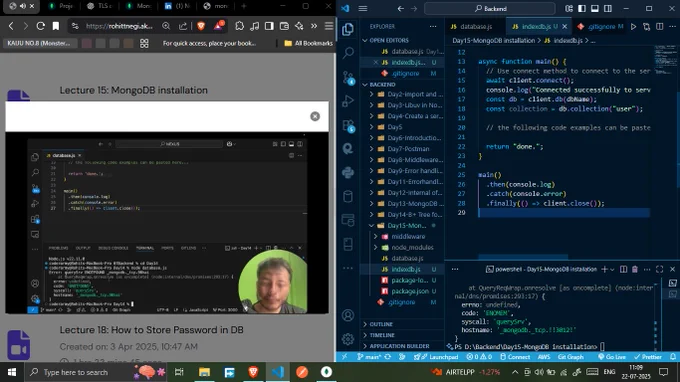680x382 pixels.
Task: Open the database extension view
Action: click(x=348, y=196)
